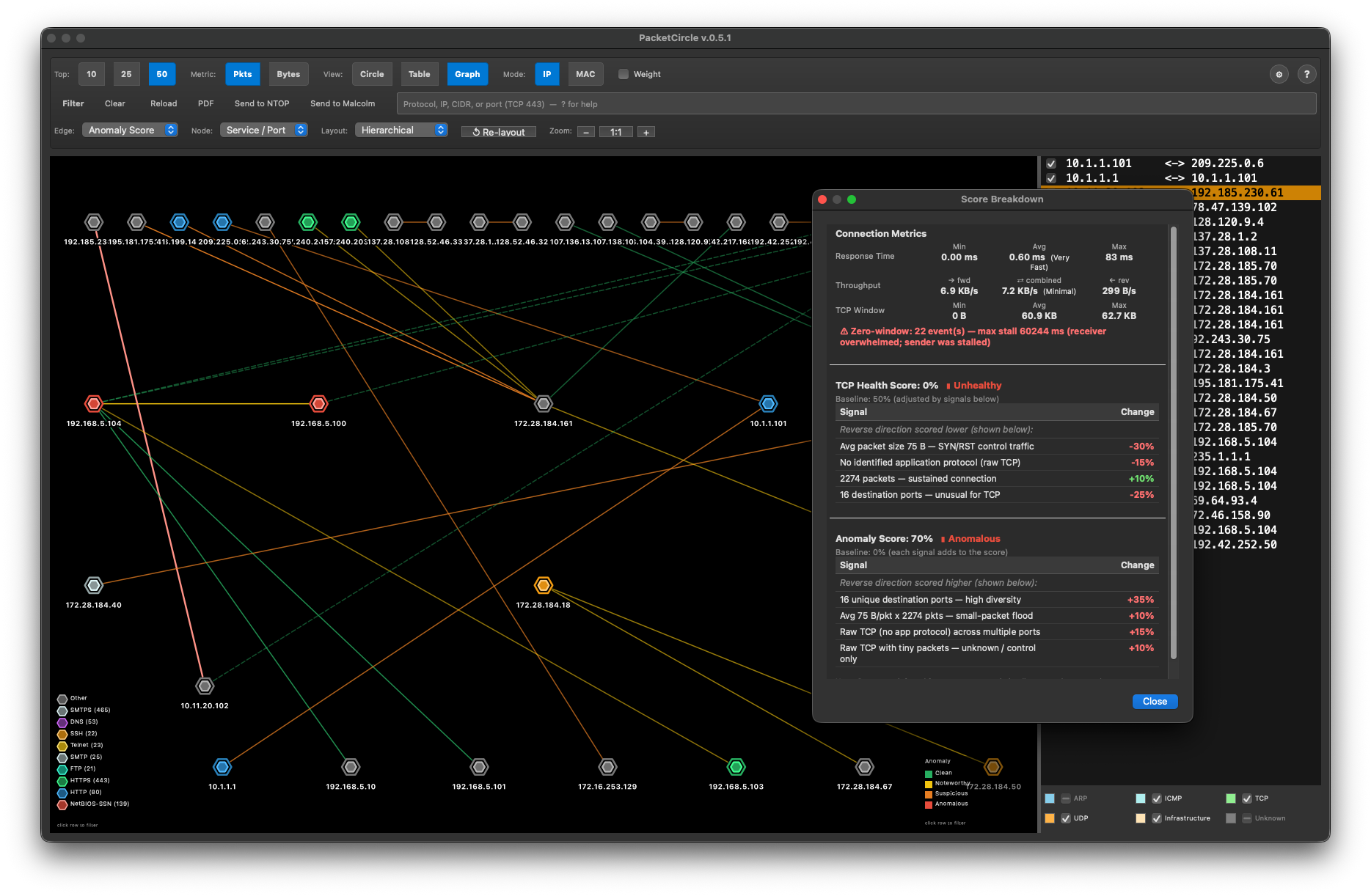This screenshot has width=1371, height=896.
Task: Open the Node Service / Port dropdown
Action: 264,130
